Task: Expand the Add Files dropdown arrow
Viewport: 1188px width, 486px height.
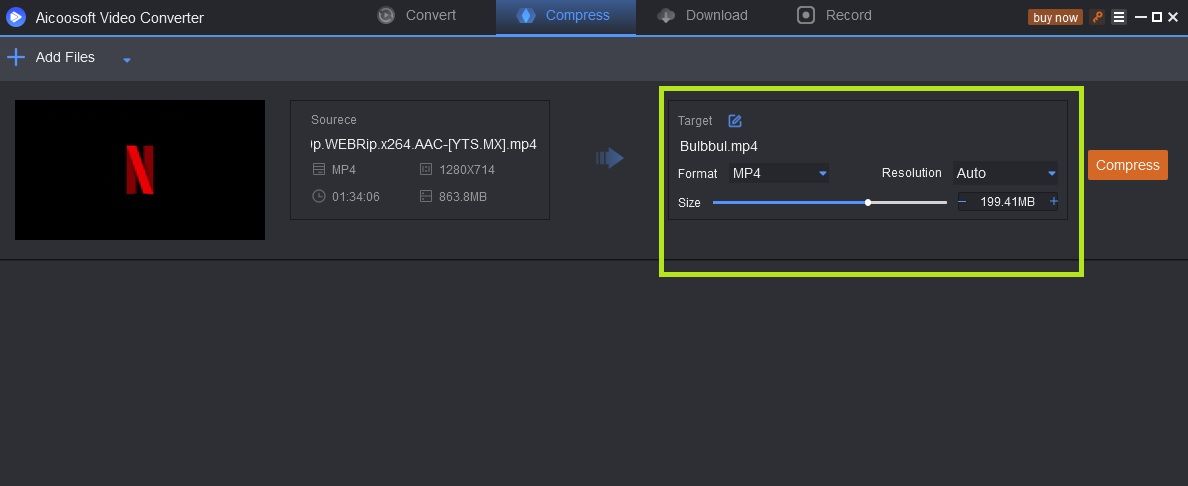Action: (x=127, y=60)
